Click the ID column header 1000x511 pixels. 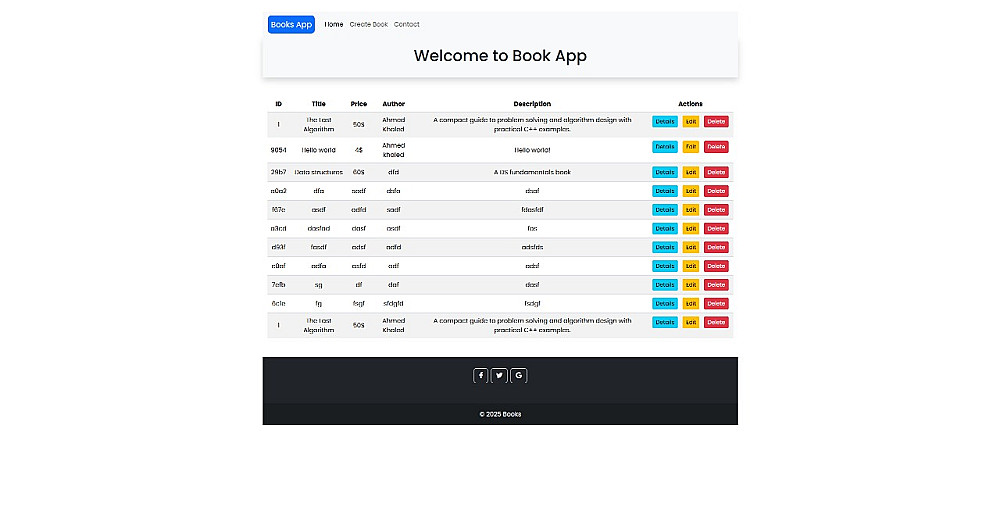pos(279,104)
